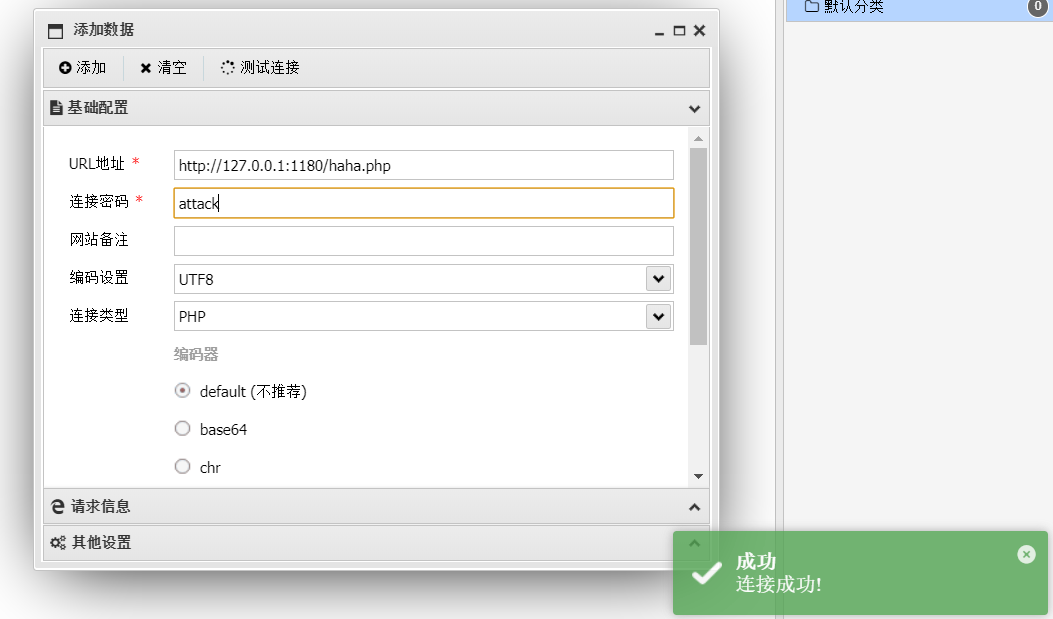1053x619 pixels.
Task: Click the 默认分类 folder icon
Action: [x=811, y=8]
